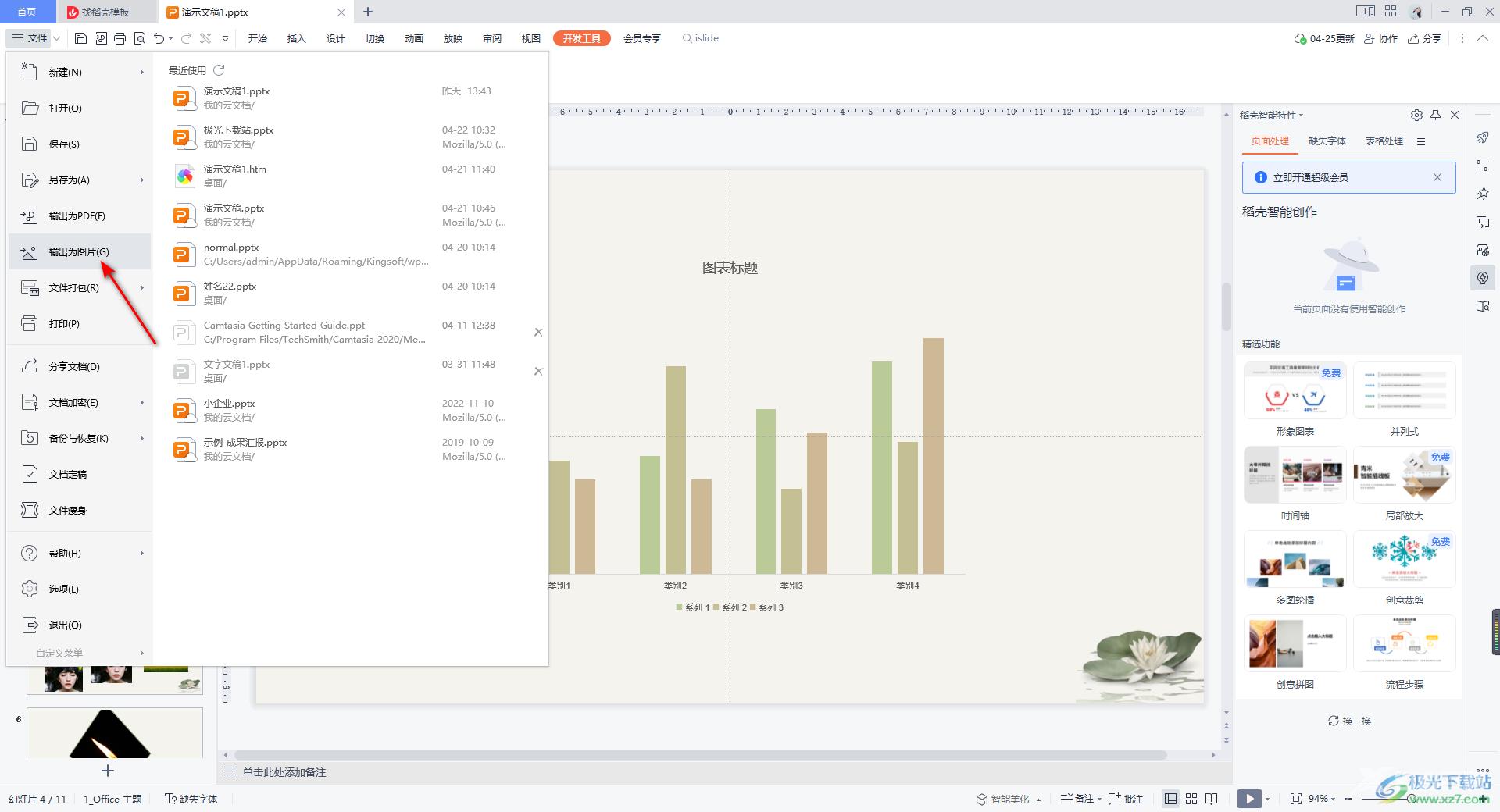Switch to slide sorter view
The image size is (1500, 812).
(1191, 799)
